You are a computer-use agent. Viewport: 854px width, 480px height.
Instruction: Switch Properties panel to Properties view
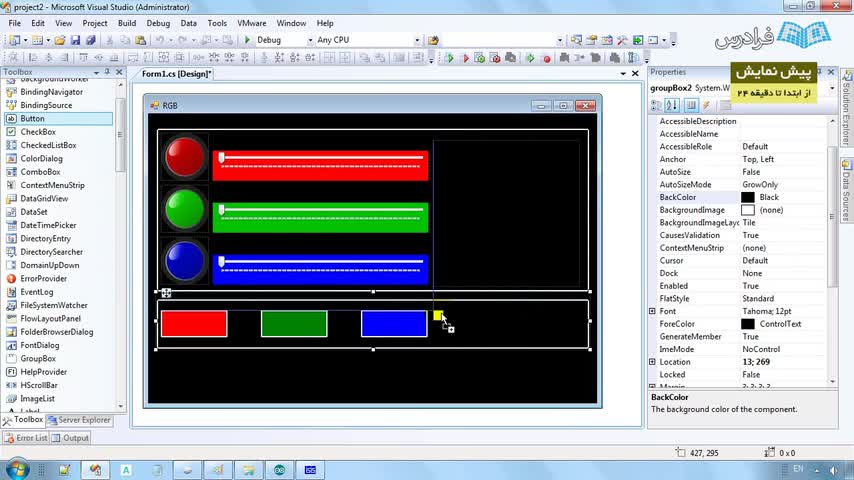coord(691,105)
